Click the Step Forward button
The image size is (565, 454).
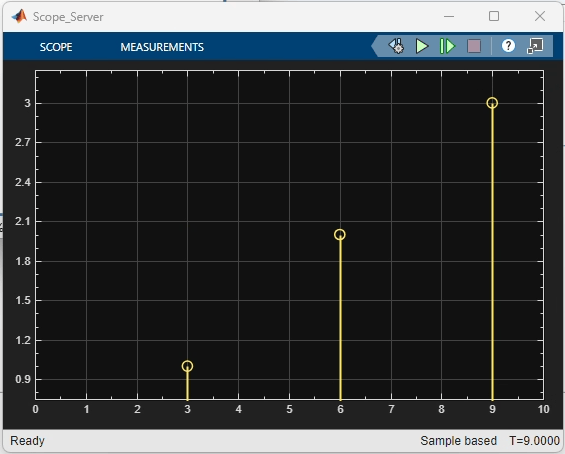(447, 46)
